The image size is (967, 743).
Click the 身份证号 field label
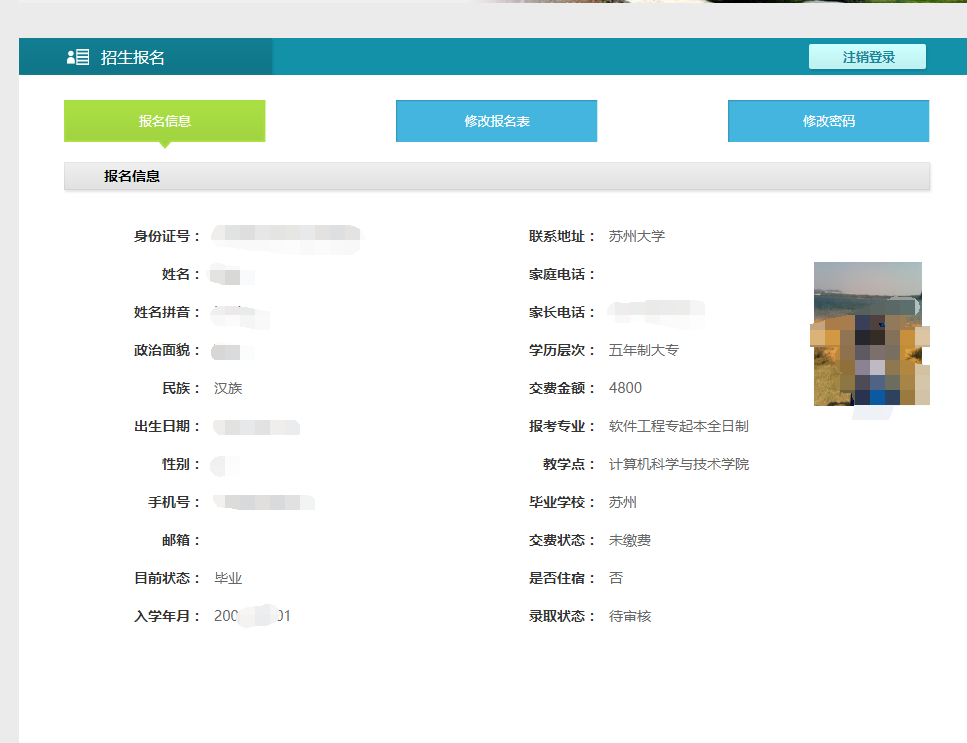166,236
